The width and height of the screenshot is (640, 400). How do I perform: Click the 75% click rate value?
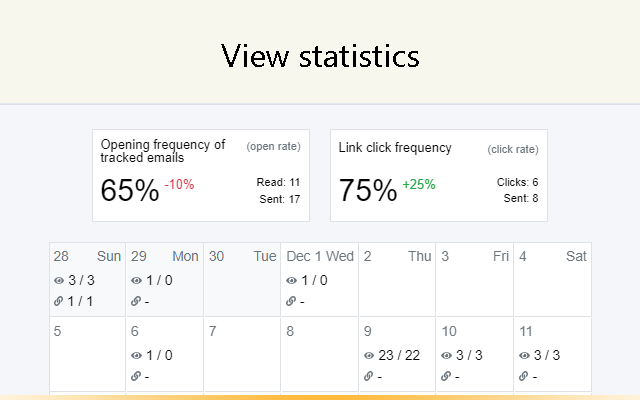click(x=367, y=190)
